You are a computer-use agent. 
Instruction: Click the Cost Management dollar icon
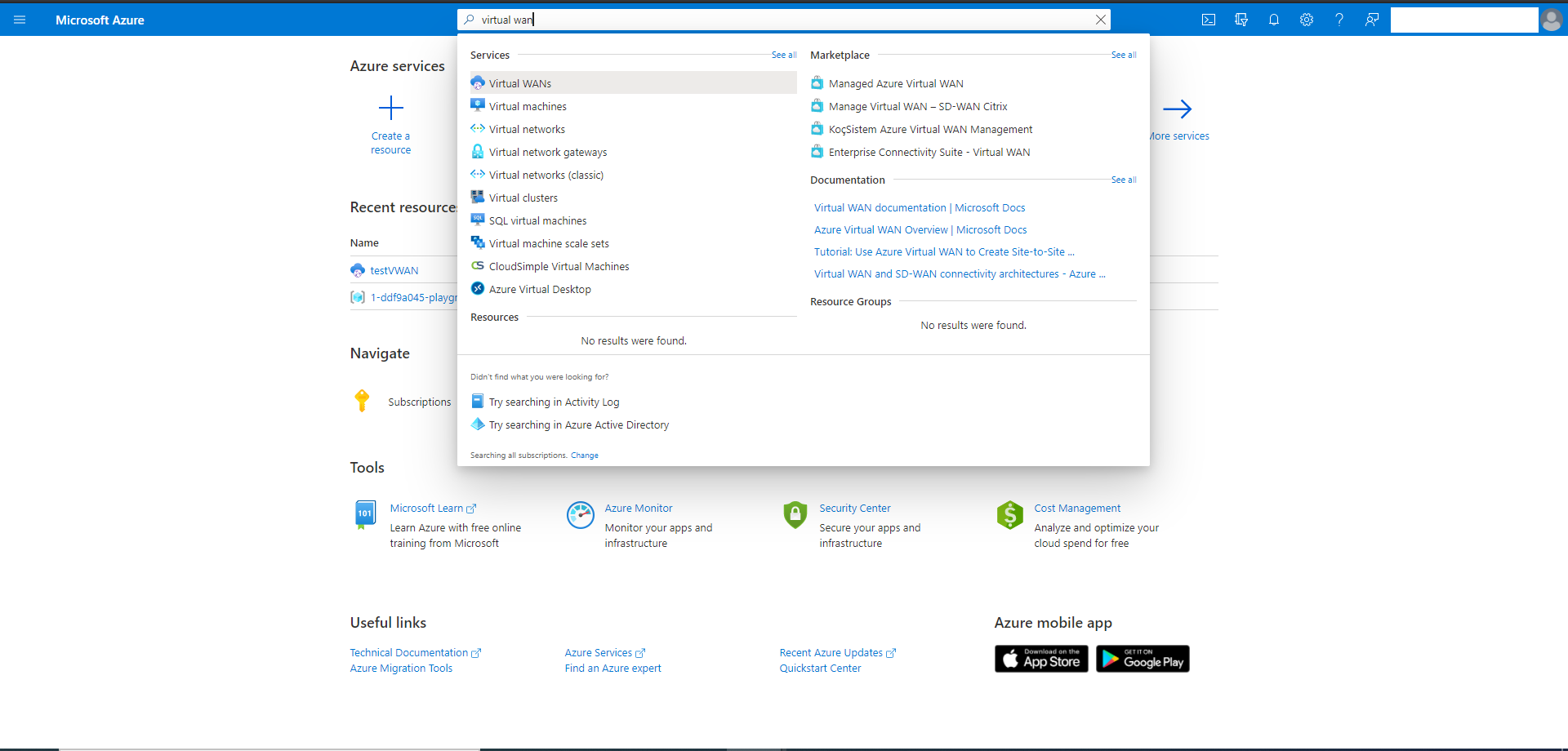(x=1010, y=515)
